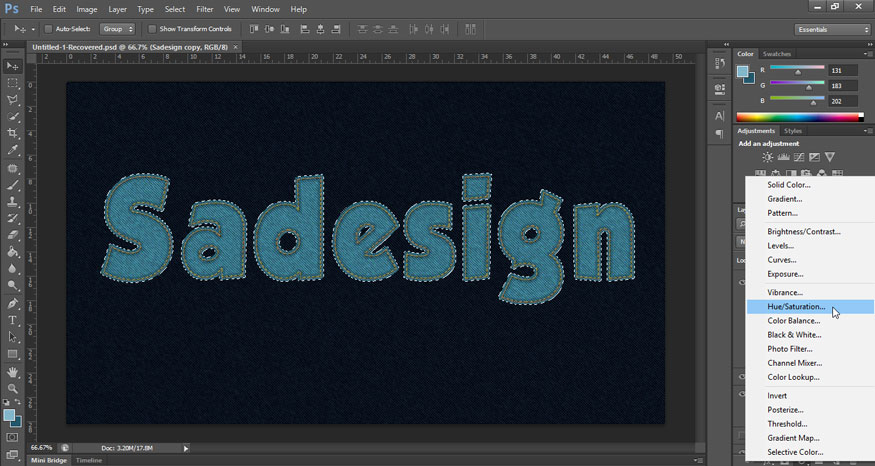Select the Pen tool
This screenshot has width=875, height=466.
[12, 304]
